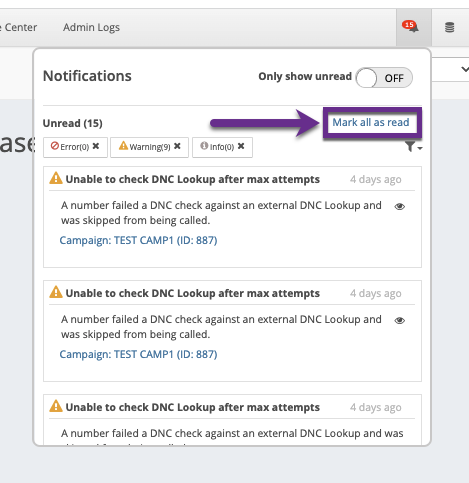The height and width of the screenshot is (483, 469).
Task: Click the Info(0) filter tag
Action: coord(217,147)
